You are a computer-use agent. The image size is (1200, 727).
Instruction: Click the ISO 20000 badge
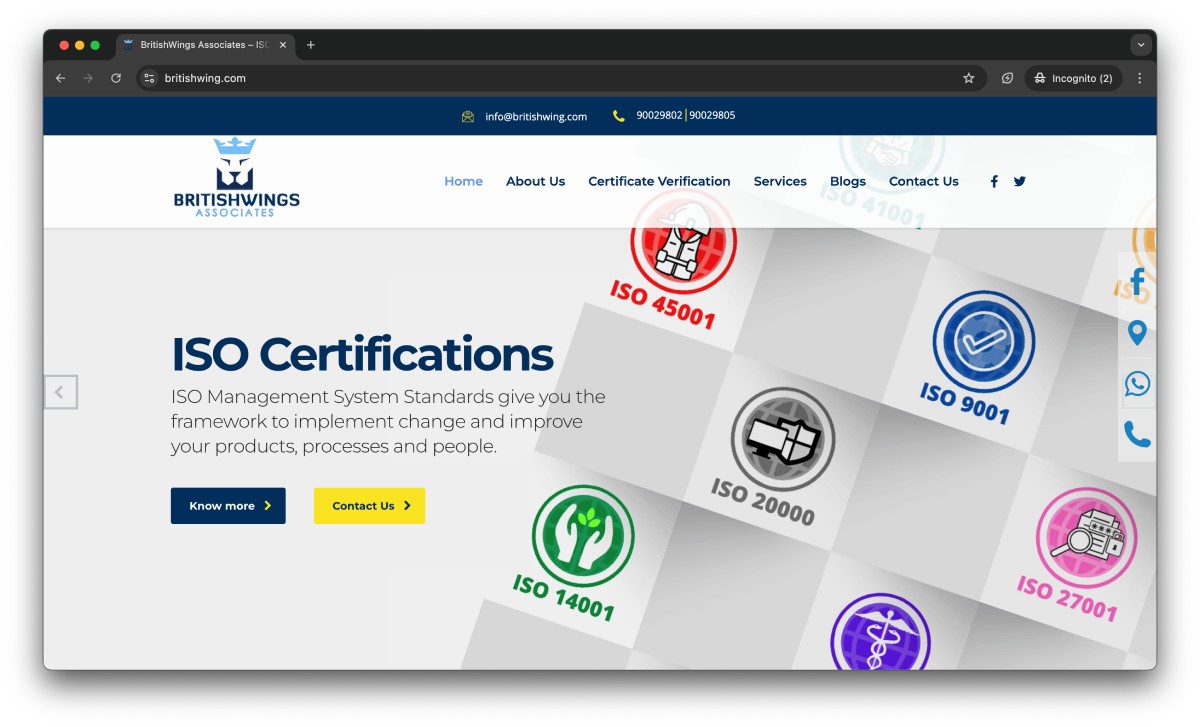pyautogui.click(x=774, y=457)
